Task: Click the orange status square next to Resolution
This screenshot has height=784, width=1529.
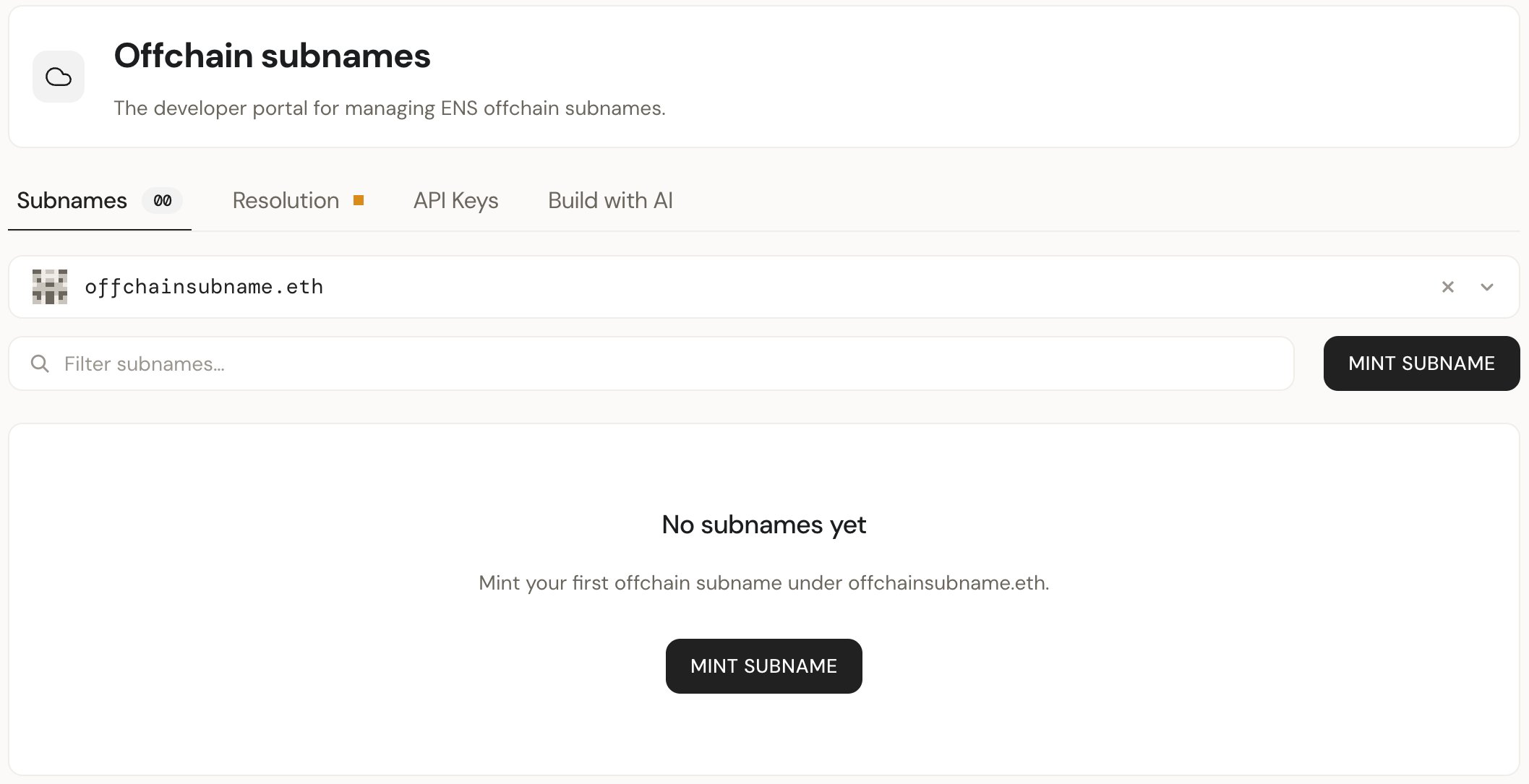Action: (x=359, y=200)
